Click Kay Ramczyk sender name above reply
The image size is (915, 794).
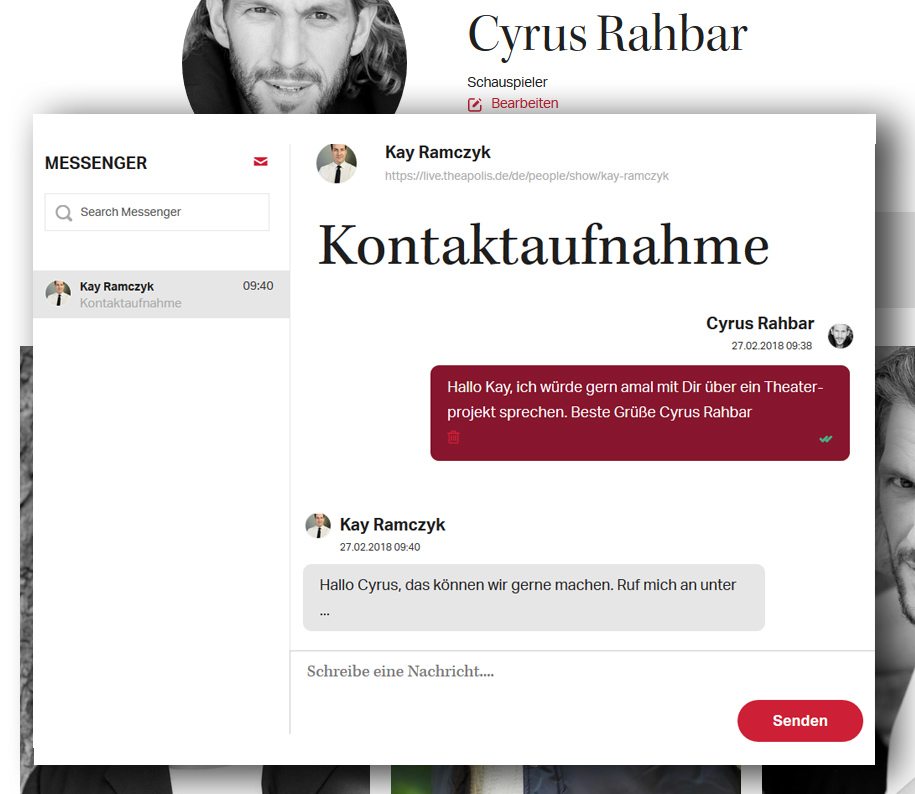pos(392,524)
